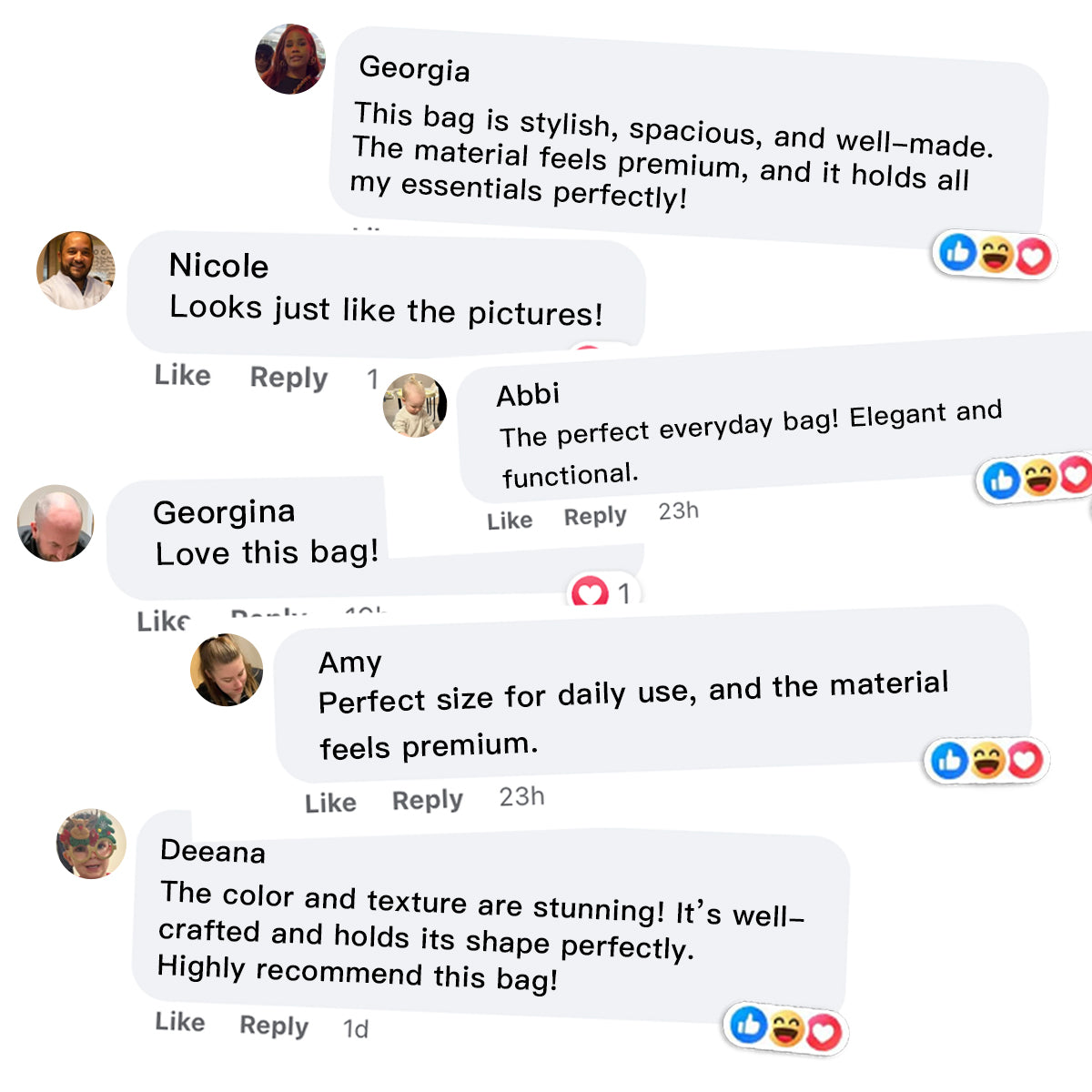The height and width of the screenshot is (1092, 1092).
Task: Open Nicole's profile picture
Action: 76,270
